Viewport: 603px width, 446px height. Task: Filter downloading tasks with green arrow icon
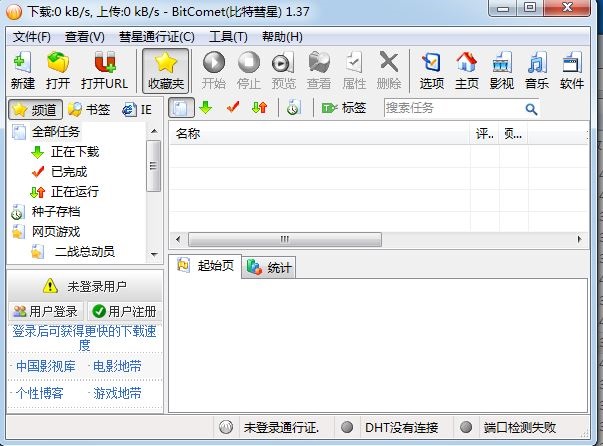point(206,108)
